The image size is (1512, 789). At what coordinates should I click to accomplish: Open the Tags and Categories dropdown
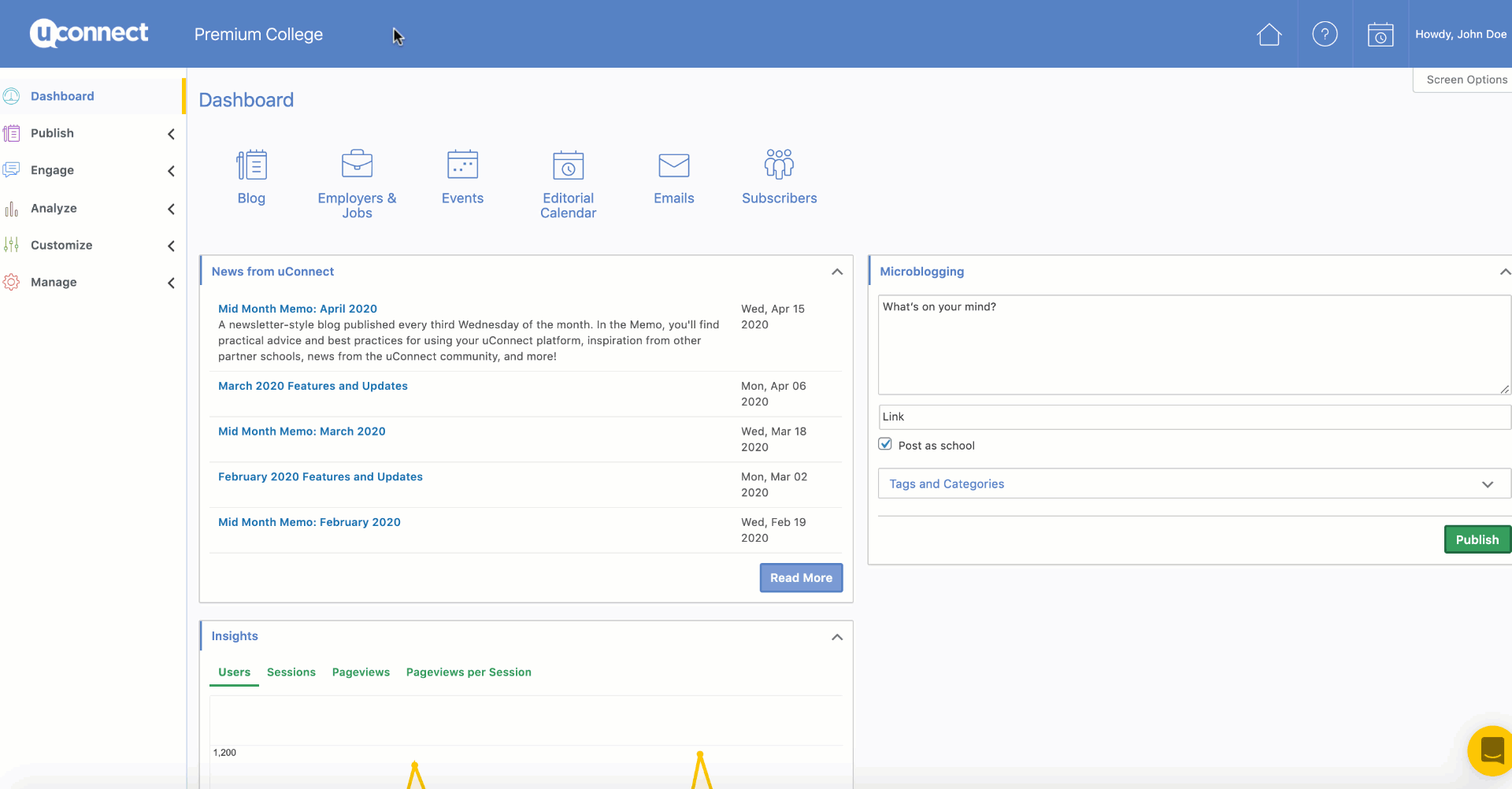pyautogui.click(x=1193, y=484)
